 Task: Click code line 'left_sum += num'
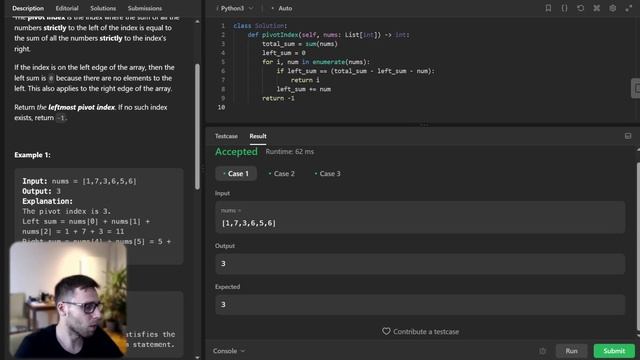click(x=304, y=89)
